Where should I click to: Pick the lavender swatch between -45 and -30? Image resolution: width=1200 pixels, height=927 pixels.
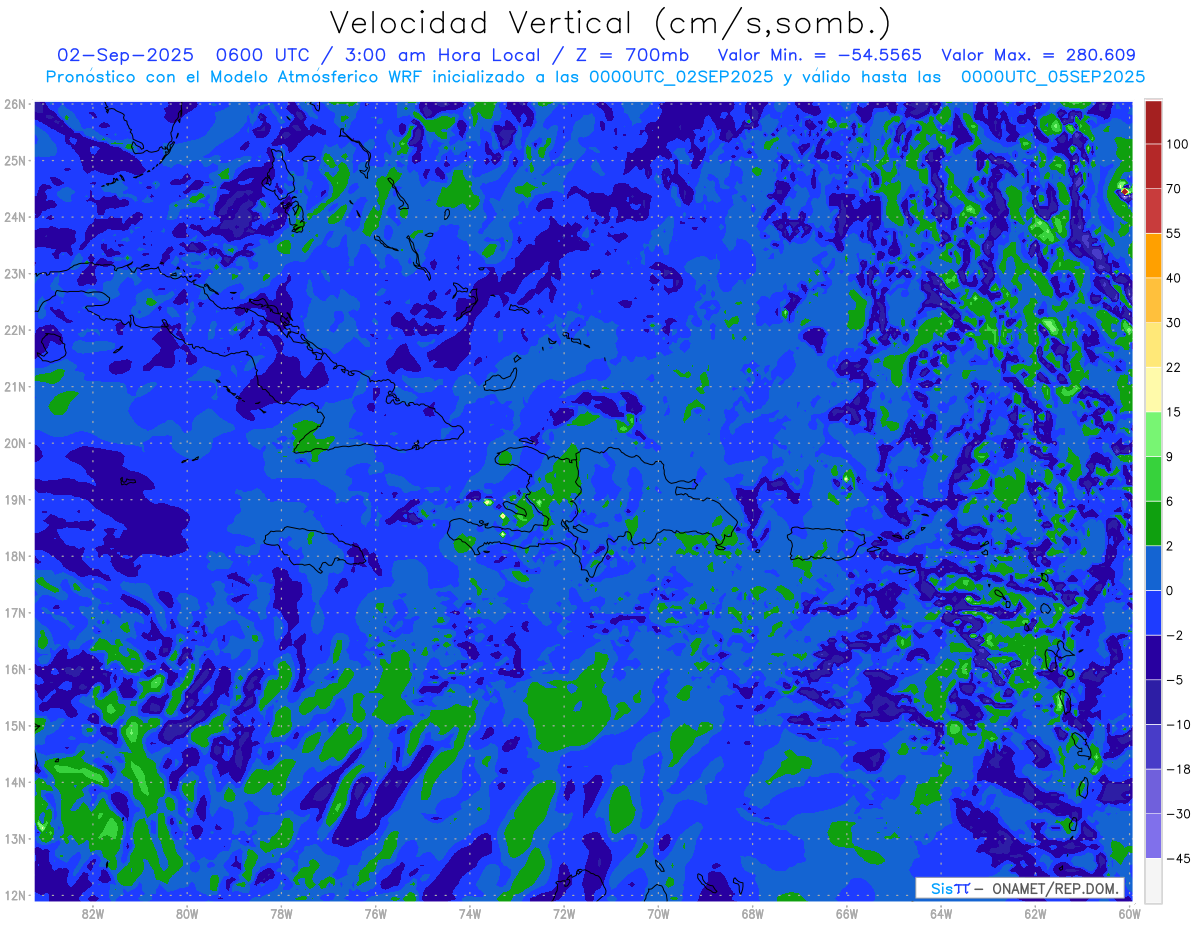[x=1153, y=836]
